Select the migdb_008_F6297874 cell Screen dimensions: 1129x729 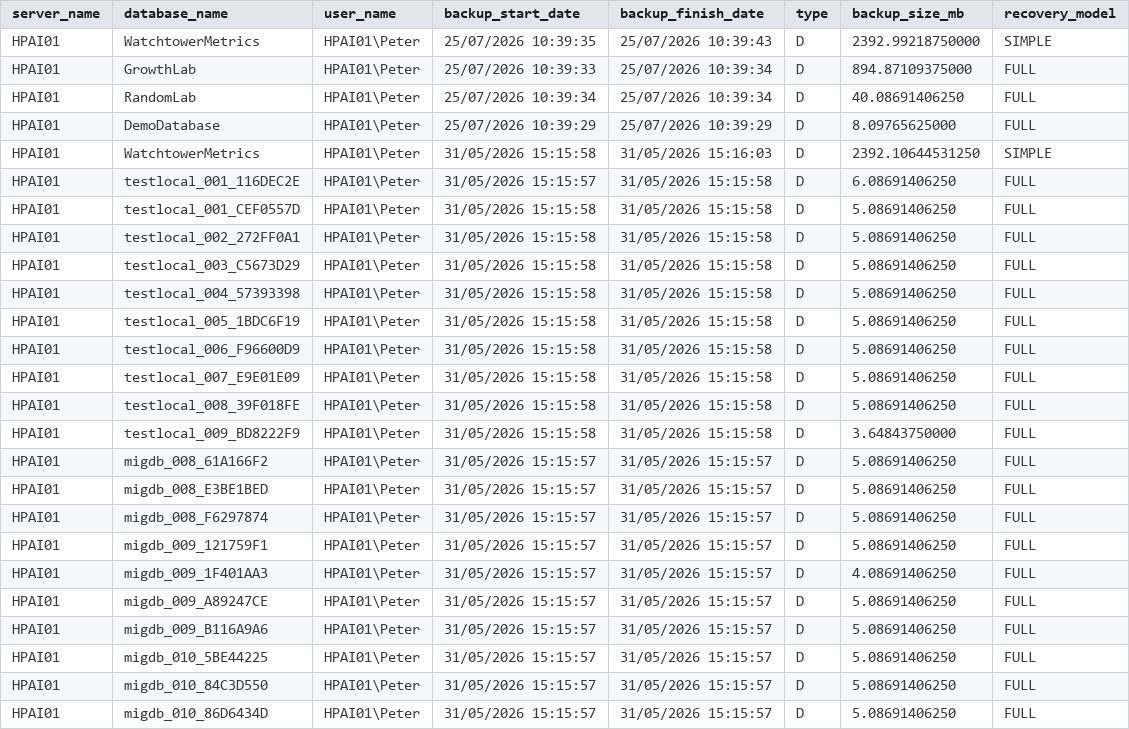[212, 518]
